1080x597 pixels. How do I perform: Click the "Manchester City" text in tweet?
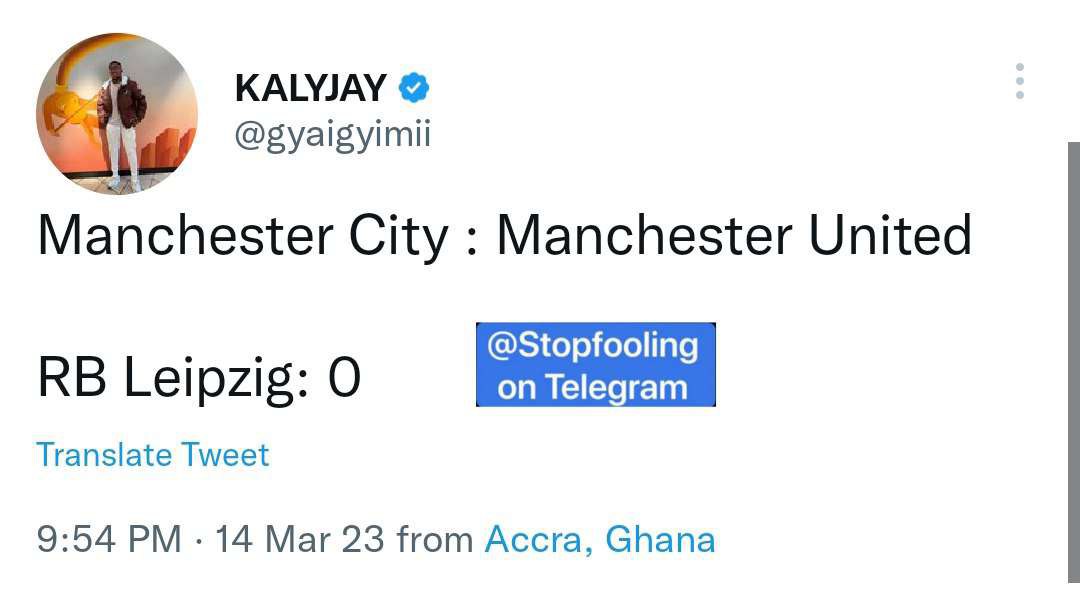click(x=243, y=236)
